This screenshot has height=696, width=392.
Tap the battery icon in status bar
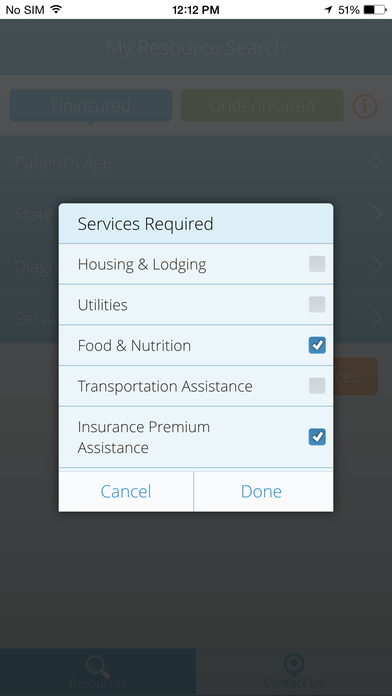point(375,10)
